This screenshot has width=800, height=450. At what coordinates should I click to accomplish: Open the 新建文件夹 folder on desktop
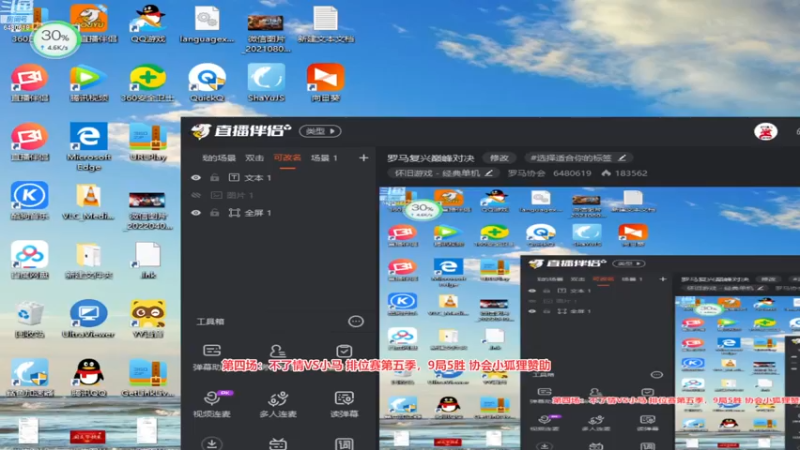coord(89,260)
